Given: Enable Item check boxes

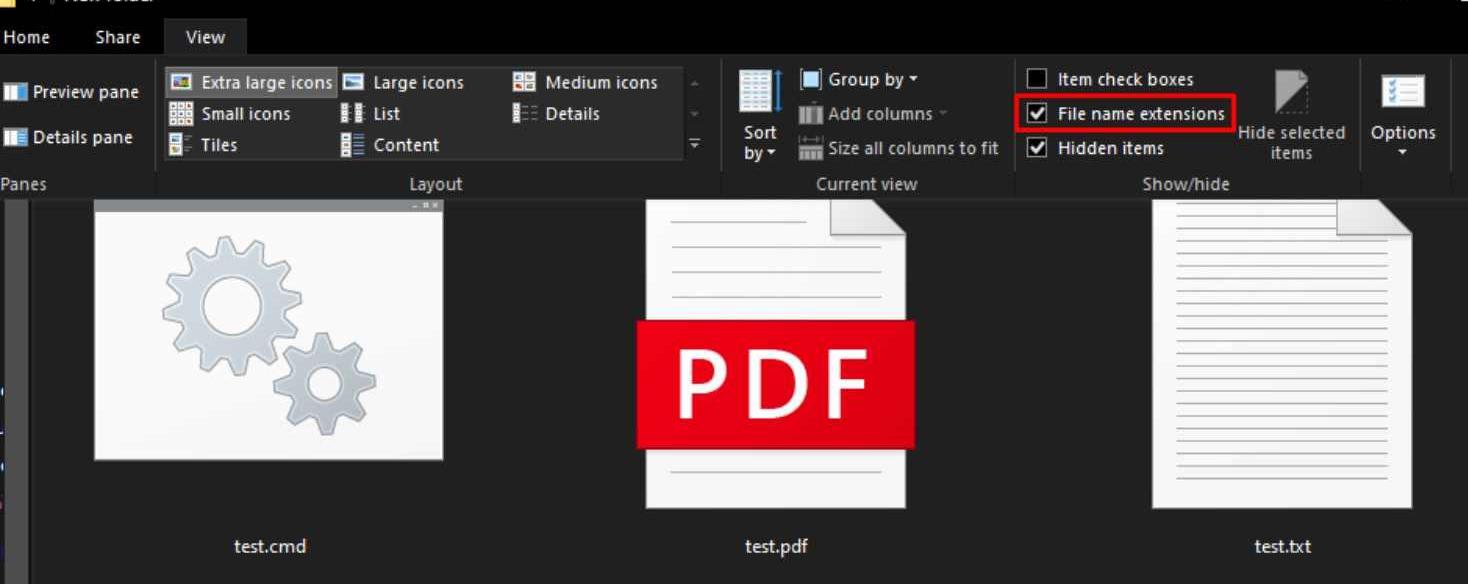Looking at the screenshot, I should click(1038, 79).
